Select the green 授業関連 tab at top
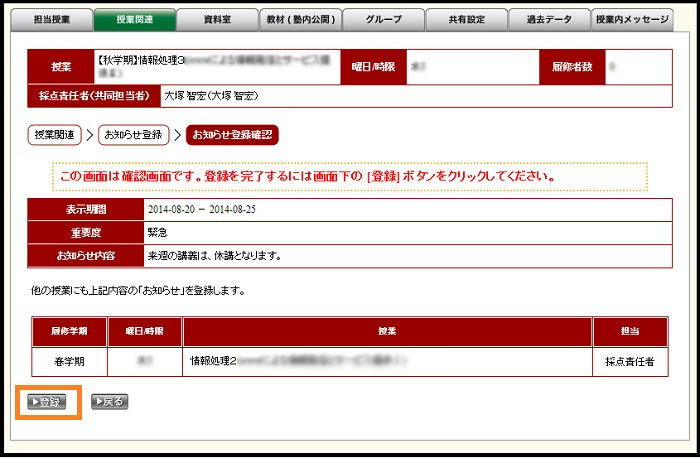Screen dimensions: 700x458 coord(135,19)
